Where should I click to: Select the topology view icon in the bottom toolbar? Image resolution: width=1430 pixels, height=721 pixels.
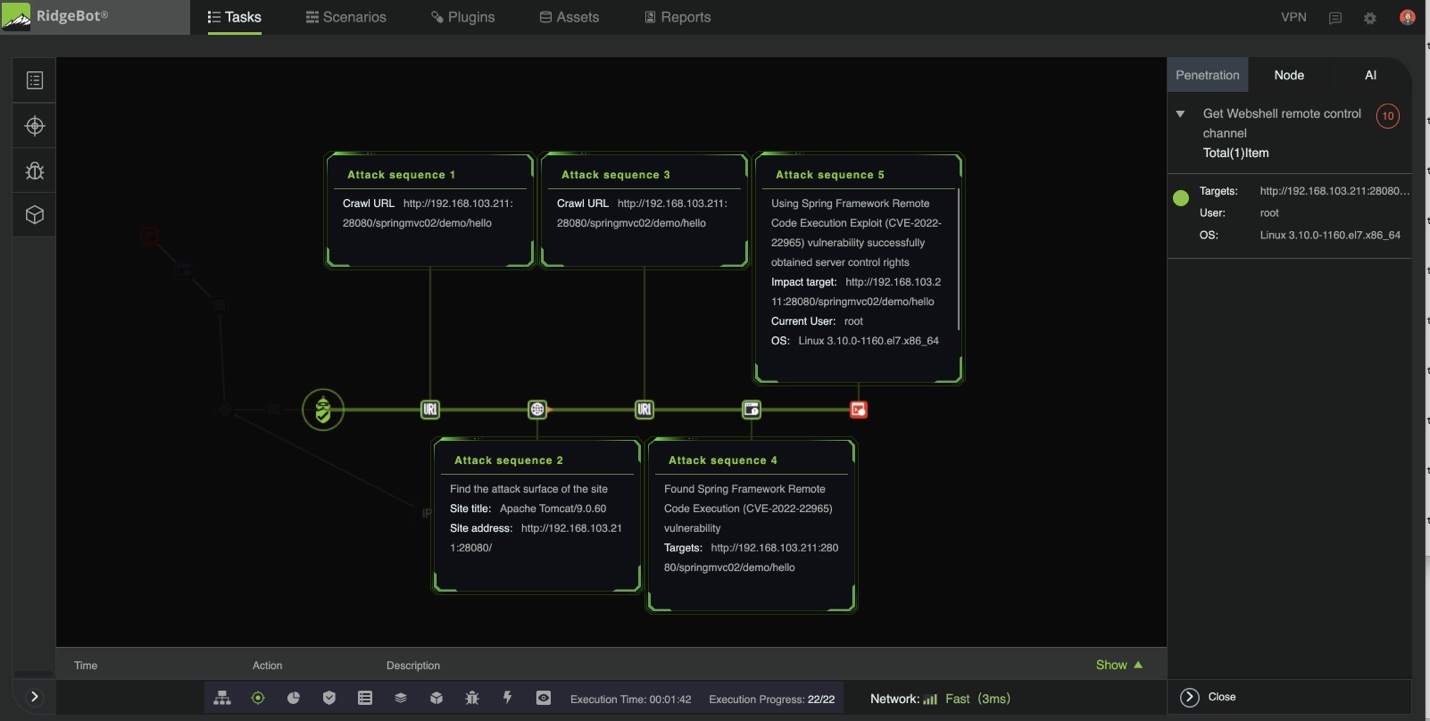click(x=222, y=698)
